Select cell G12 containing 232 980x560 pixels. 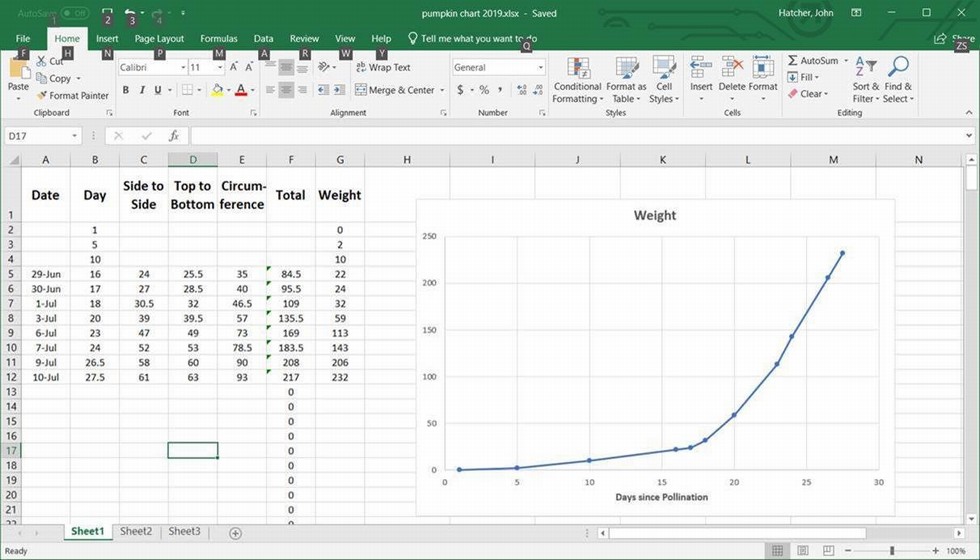click(x=340, y=377)
